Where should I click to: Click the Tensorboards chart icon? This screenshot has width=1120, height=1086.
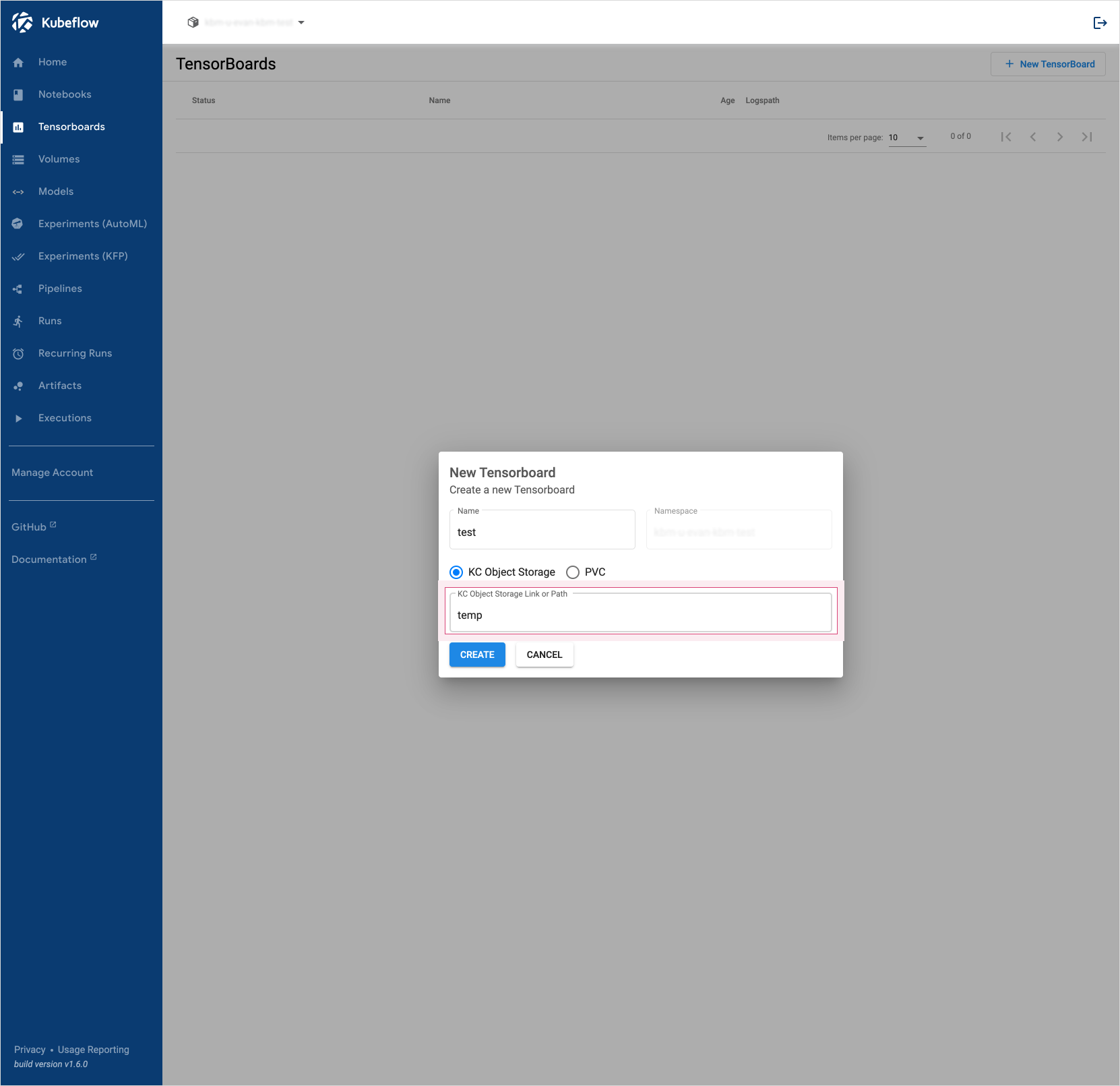coord(18,127)
